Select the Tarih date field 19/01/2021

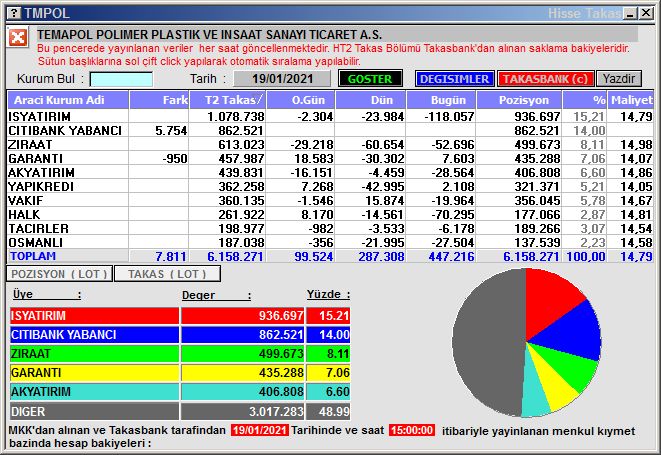(282, 79)
